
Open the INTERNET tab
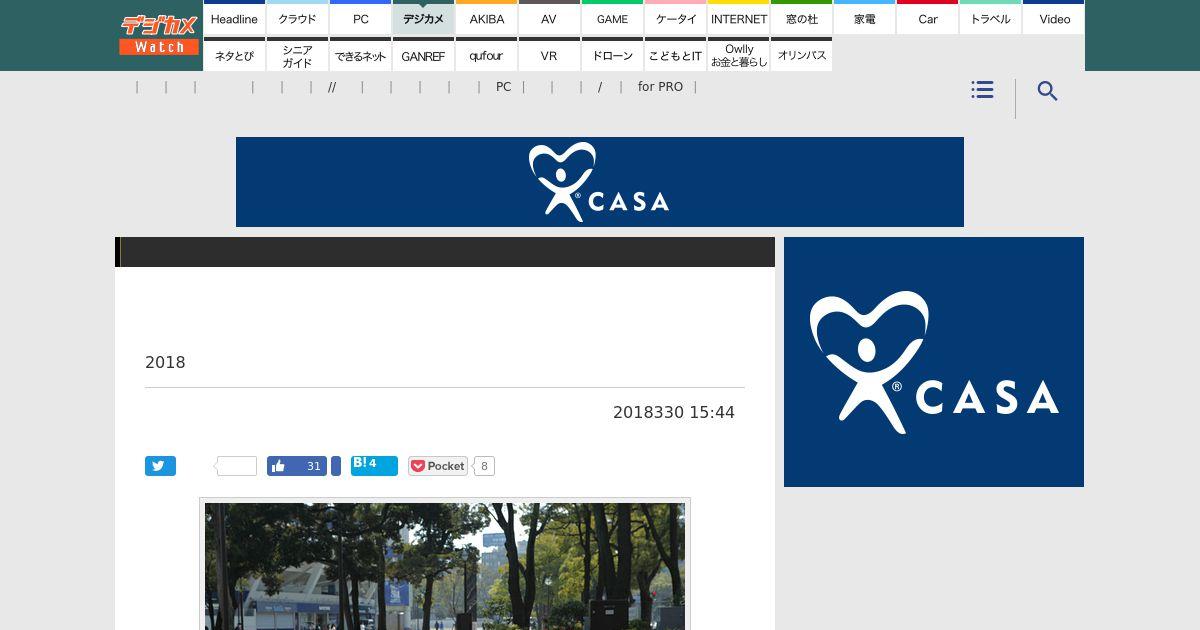tap(738, 18)
